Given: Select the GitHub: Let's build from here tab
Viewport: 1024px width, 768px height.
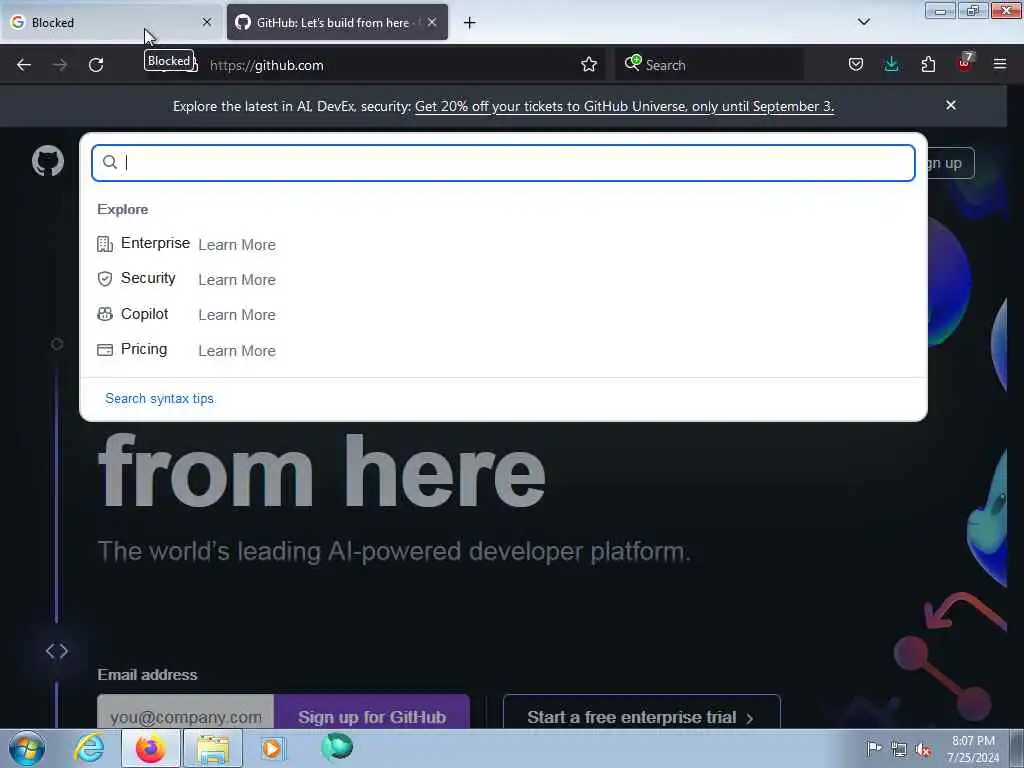Looking at the screenshot, I should tap(337, 22).
